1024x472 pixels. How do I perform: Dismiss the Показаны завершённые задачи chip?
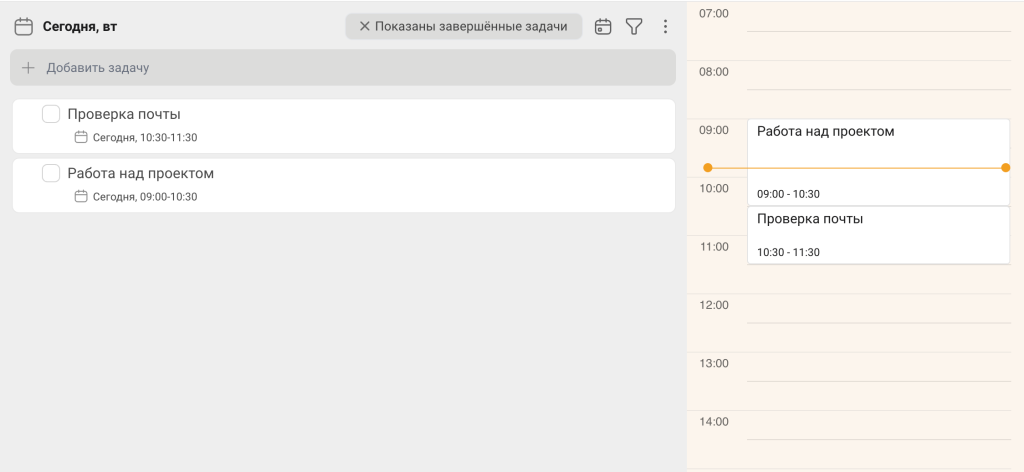coord(364,27)
